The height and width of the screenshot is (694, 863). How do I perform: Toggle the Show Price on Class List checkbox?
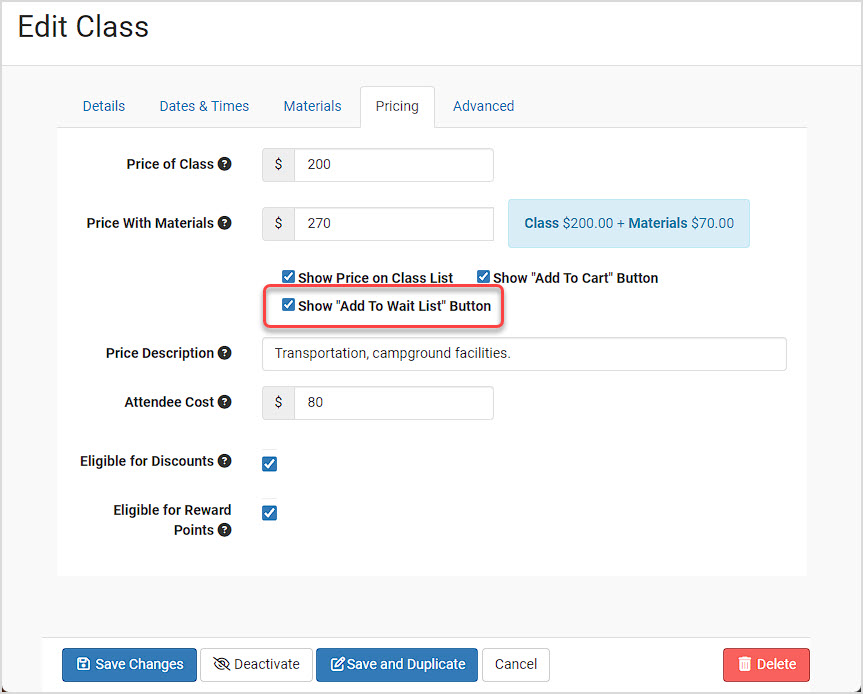coord(288,276)
